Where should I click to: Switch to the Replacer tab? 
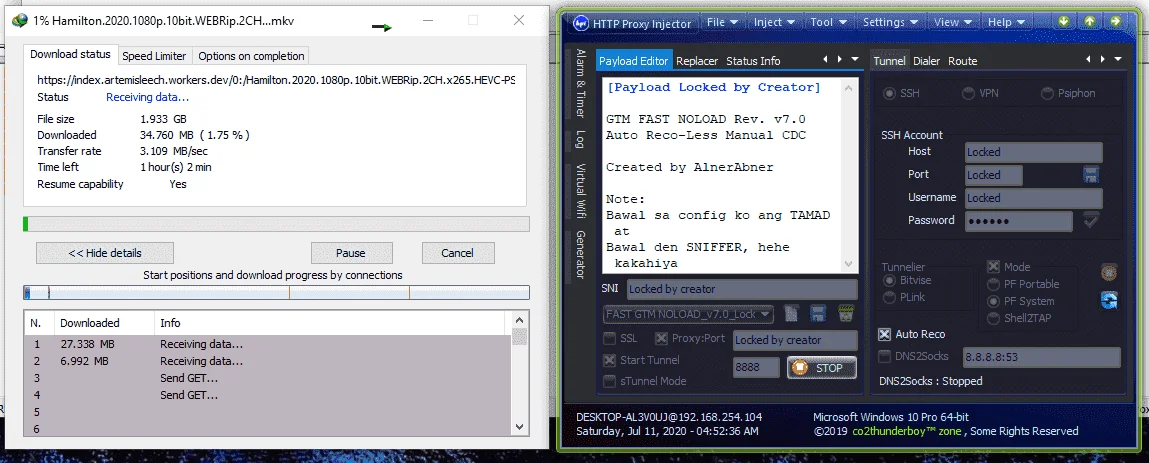(697, 61)
